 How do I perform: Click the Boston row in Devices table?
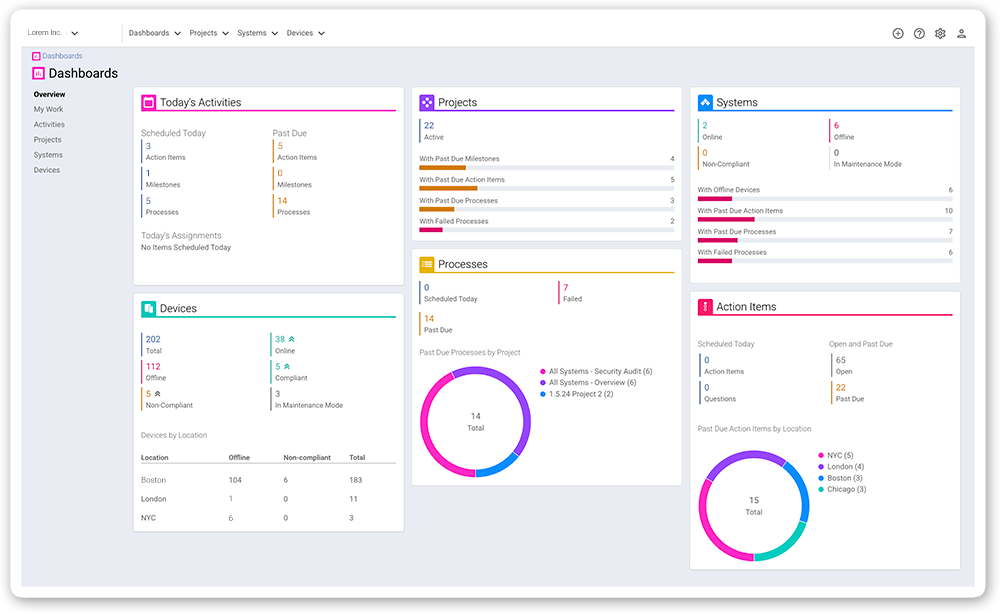[x=154, y=480]
